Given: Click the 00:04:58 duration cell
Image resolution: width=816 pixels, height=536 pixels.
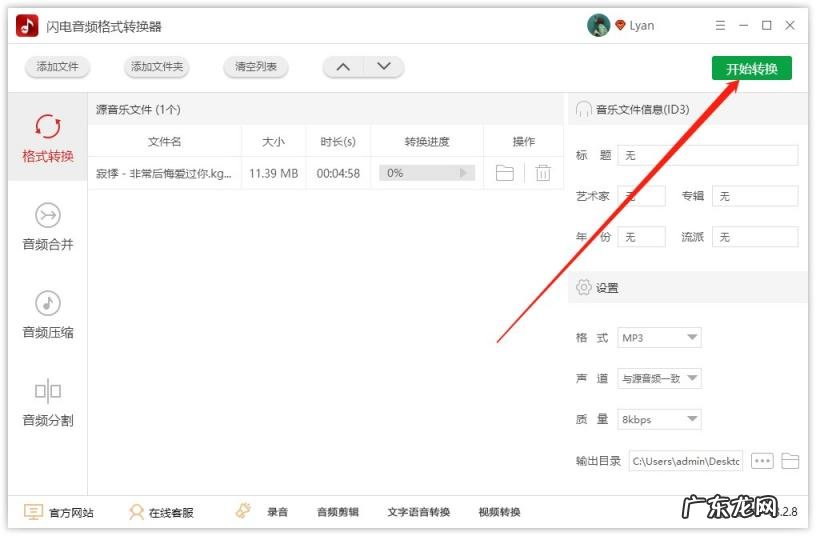Looking at the screenshot, I should coord(338,173).
